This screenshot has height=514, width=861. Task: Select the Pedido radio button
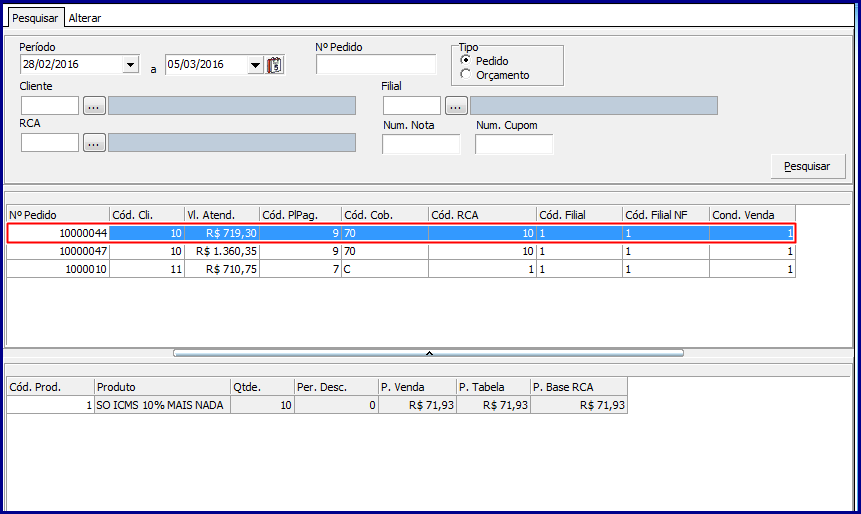(x=466, y=60)
